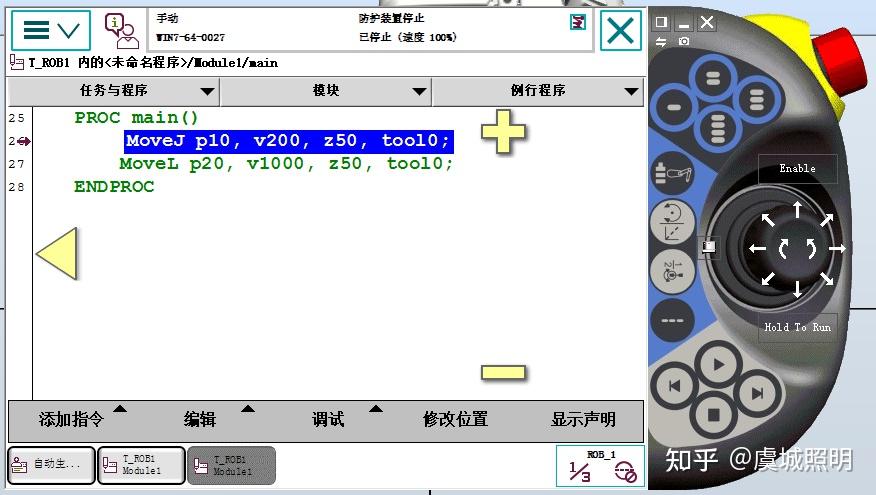Take a pendant screenshot with camera icon
The height and width of the screenshot is (495, 876).
click(684, 41)
